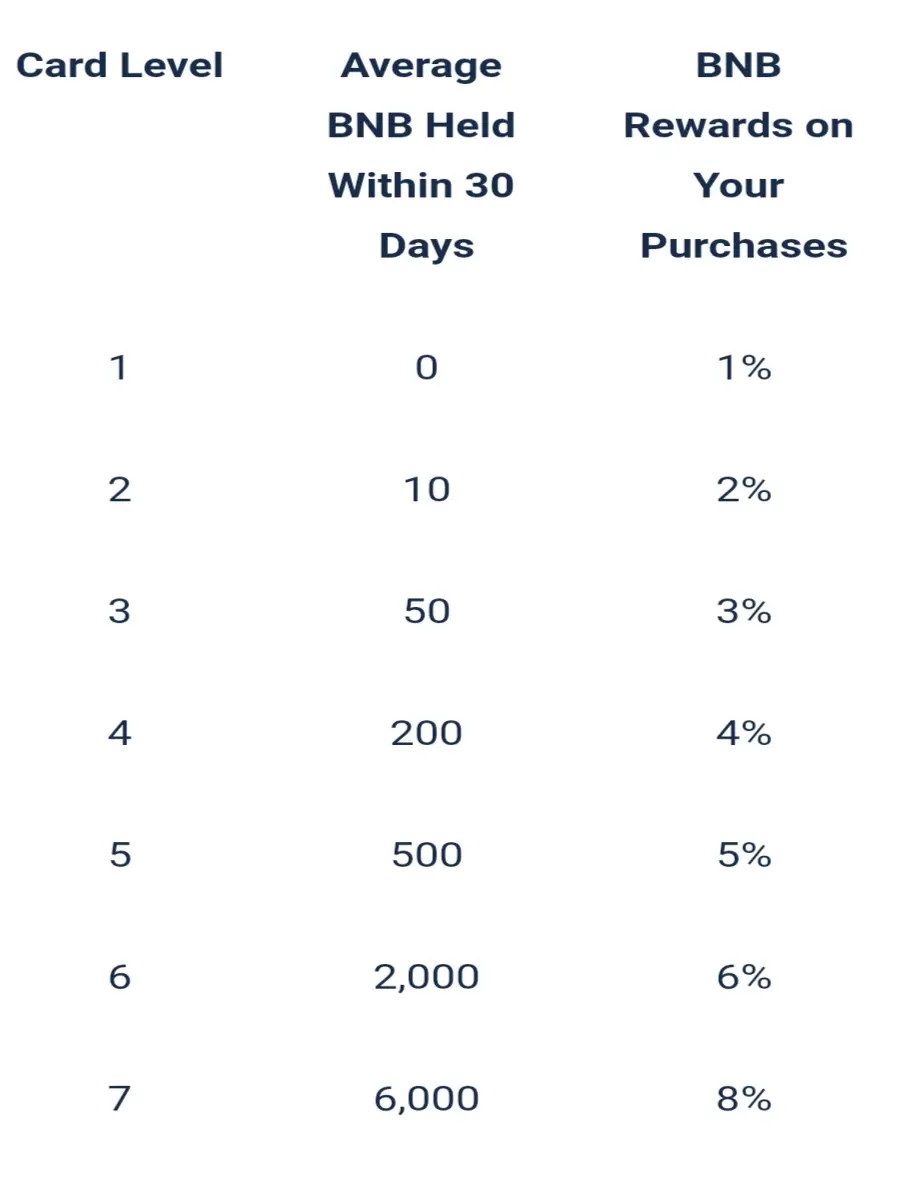The width and height of the screenshot is (903, 1200).
Task: Select the 2,000 BNB held value
Action: click(427, 977)
